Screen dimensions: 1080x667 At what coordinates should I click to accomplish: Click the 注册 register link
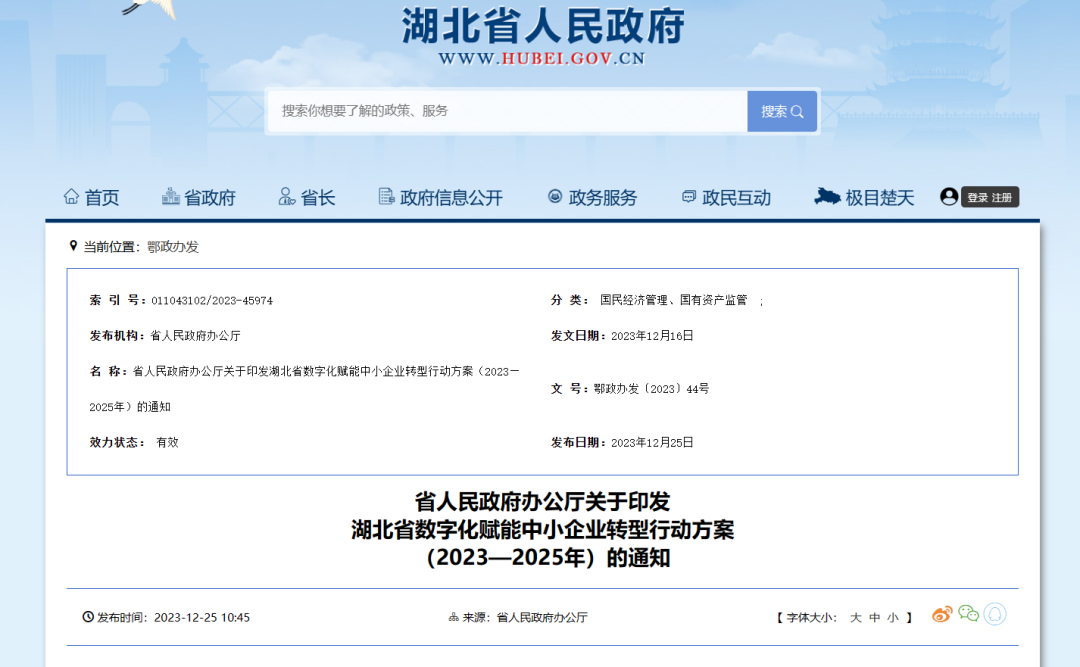(x=1002, y=198)
